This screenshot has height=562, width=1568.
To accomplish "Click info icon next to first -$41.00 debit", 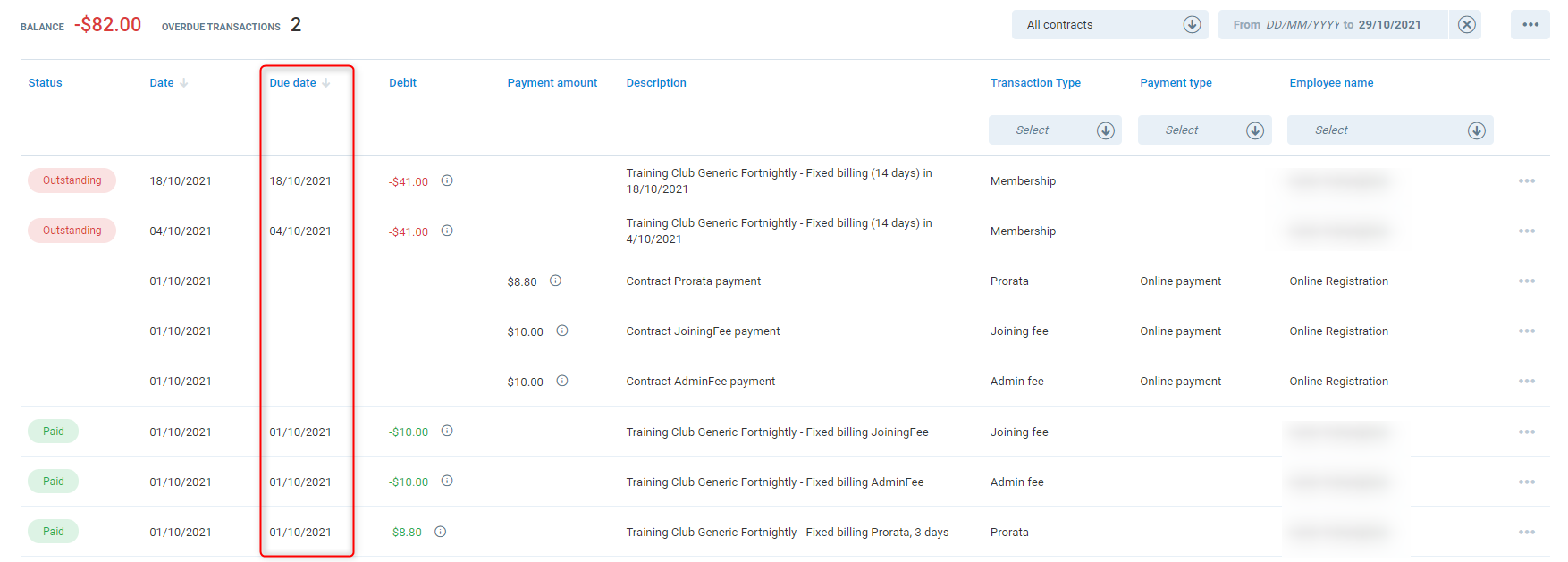I will [x=447, y=180].
